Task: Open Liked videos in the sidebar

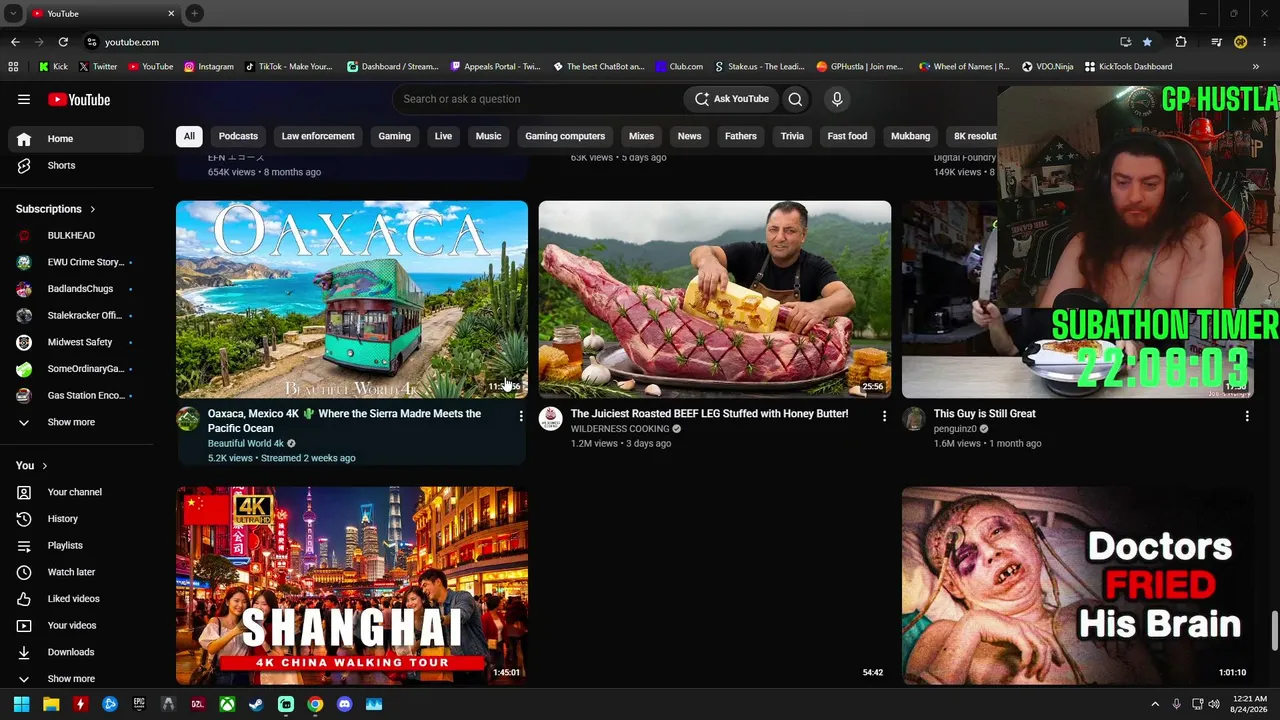Action: click(x=76, y=599)
